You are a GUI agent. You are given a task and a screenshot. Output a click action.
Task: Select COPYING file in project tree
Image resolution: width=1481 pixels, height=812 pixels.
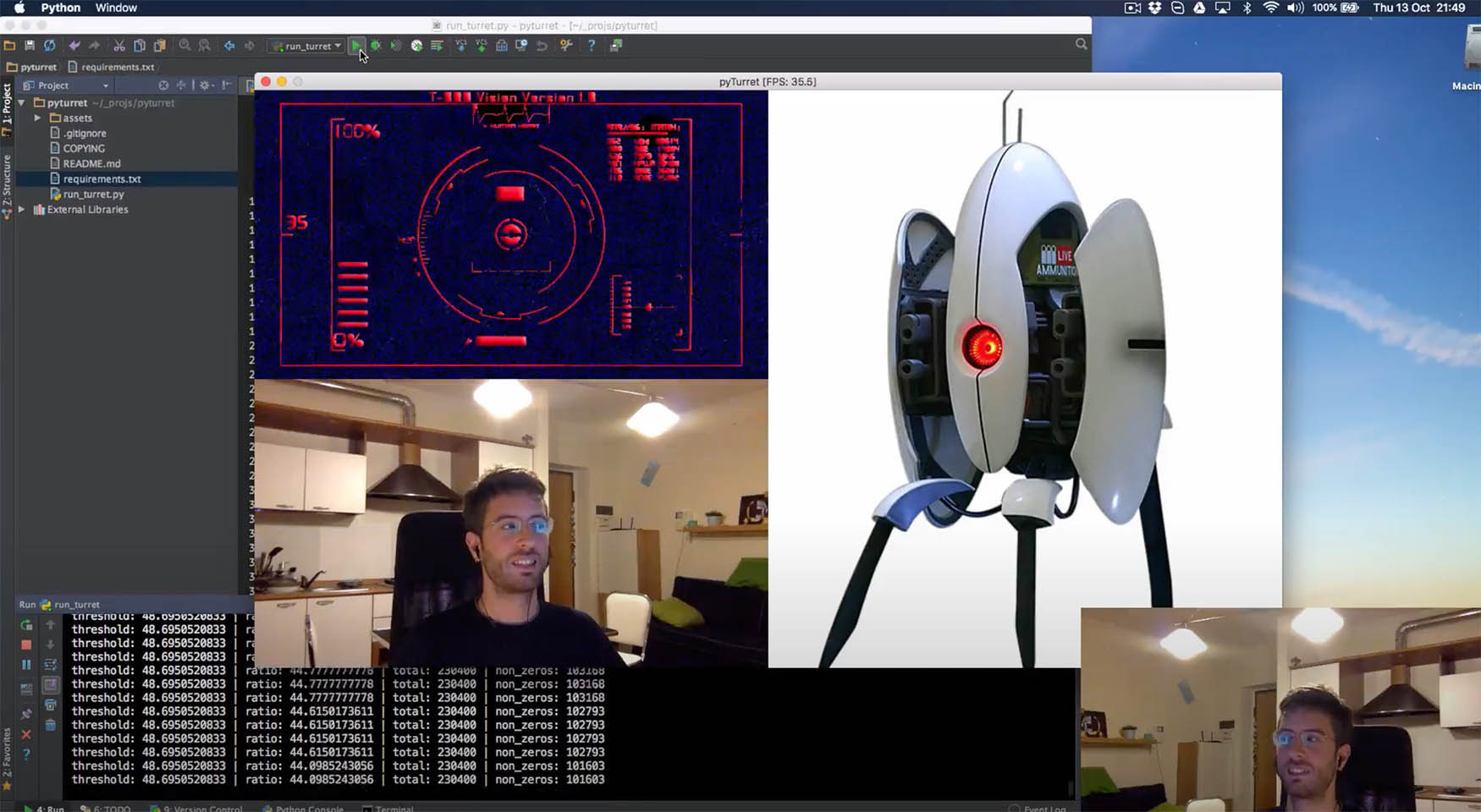click(x=77, y=148)
